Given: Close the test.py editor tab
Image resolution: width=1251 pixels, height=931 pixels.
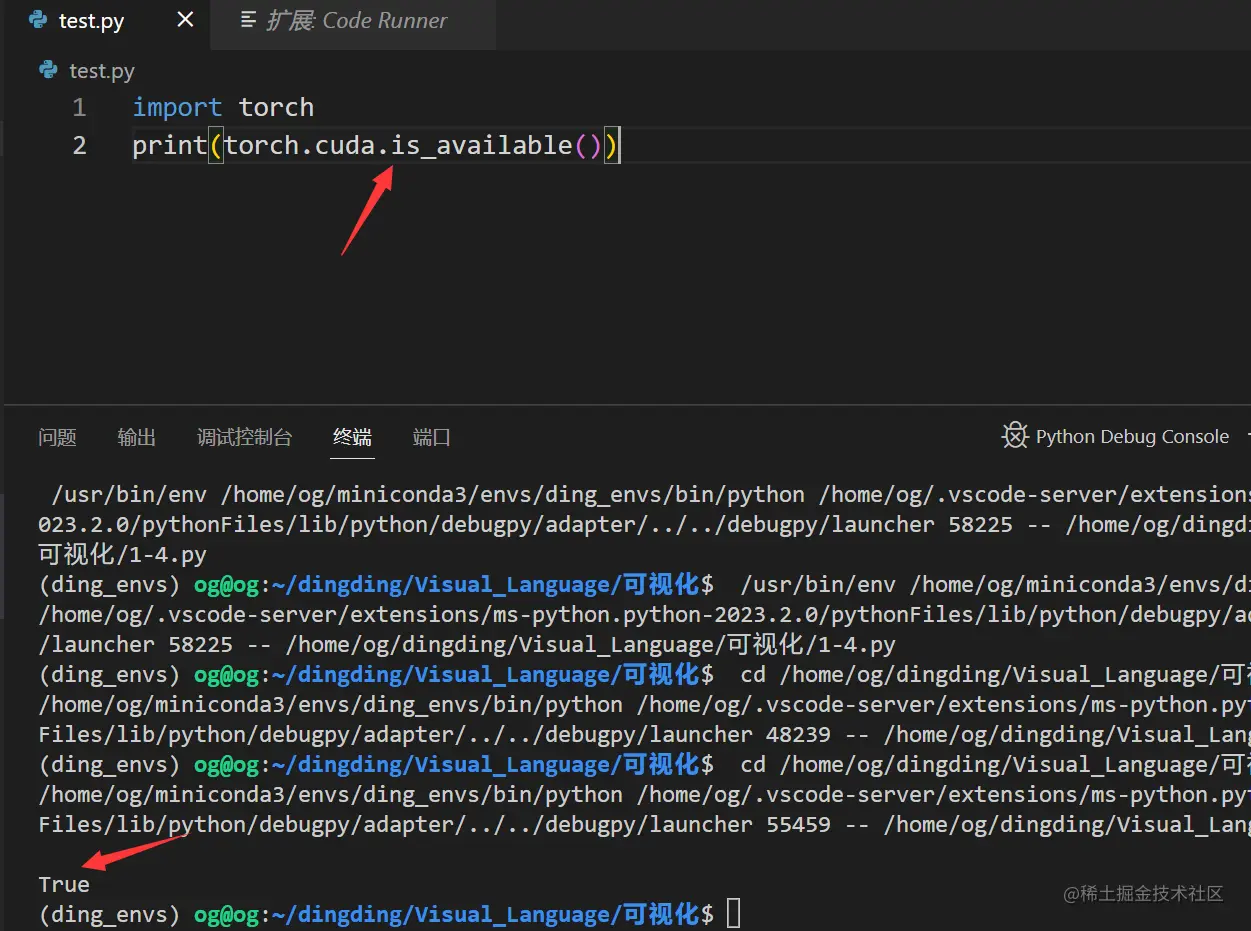Looking at the screenshot, I should tap(185, 20).
